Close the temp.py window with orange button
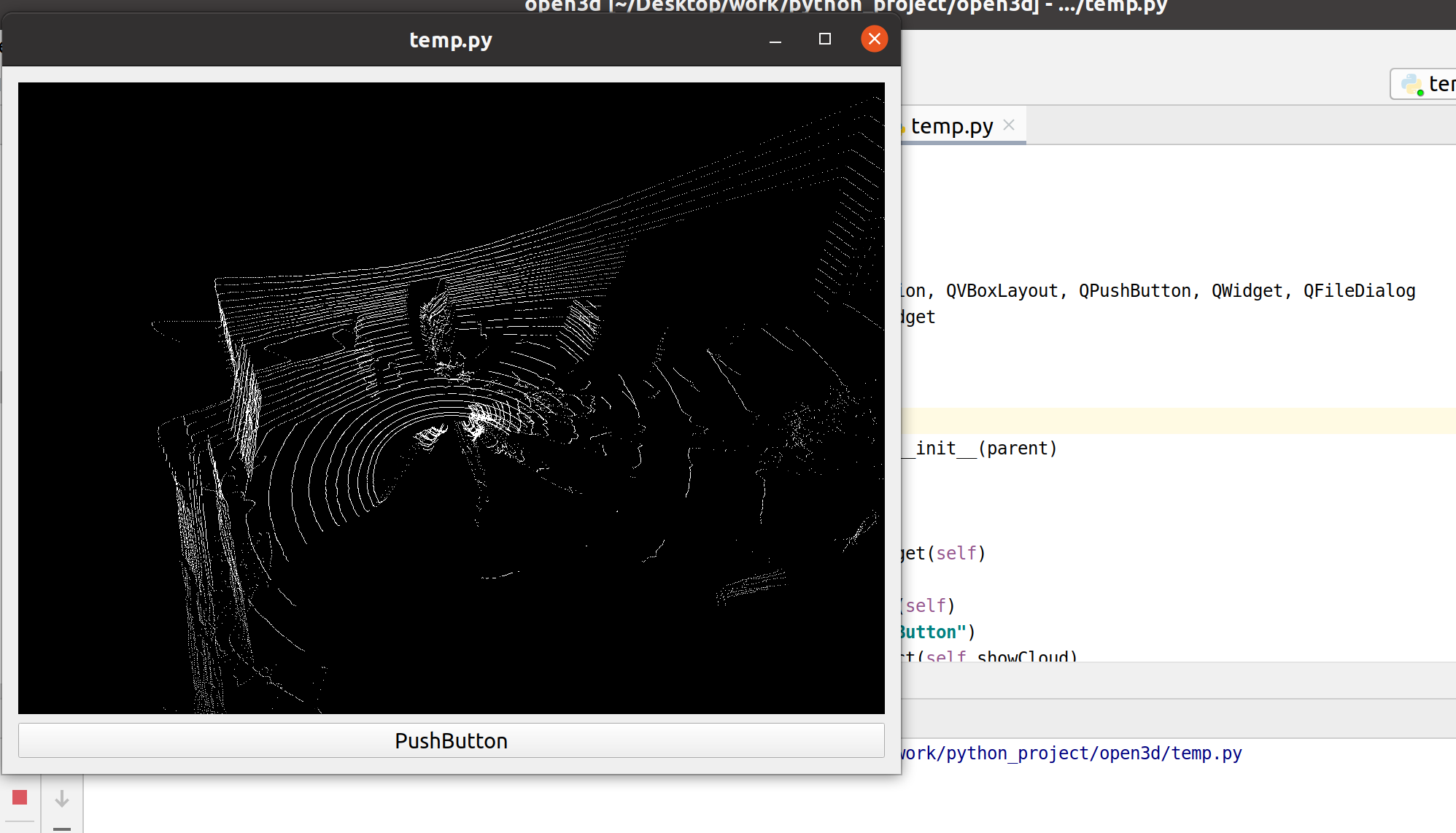Viewport: 1456px width, 833px height. [874, 39]
